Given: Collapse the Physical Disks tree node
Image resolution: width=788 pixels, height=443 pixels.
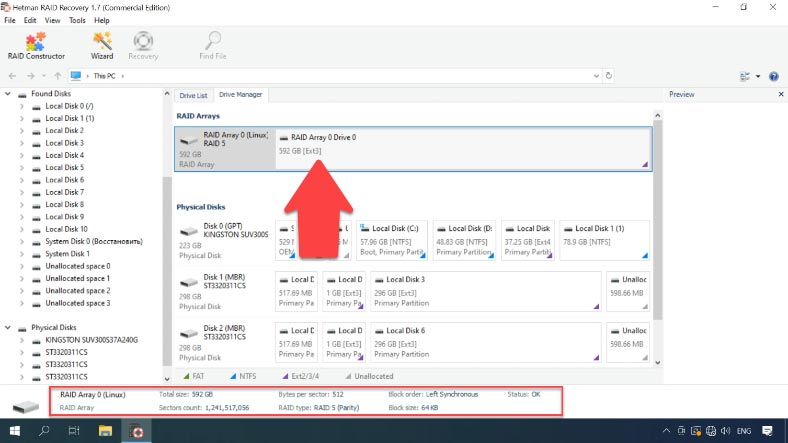Looking at the screenshot, I should coord(8,327).
